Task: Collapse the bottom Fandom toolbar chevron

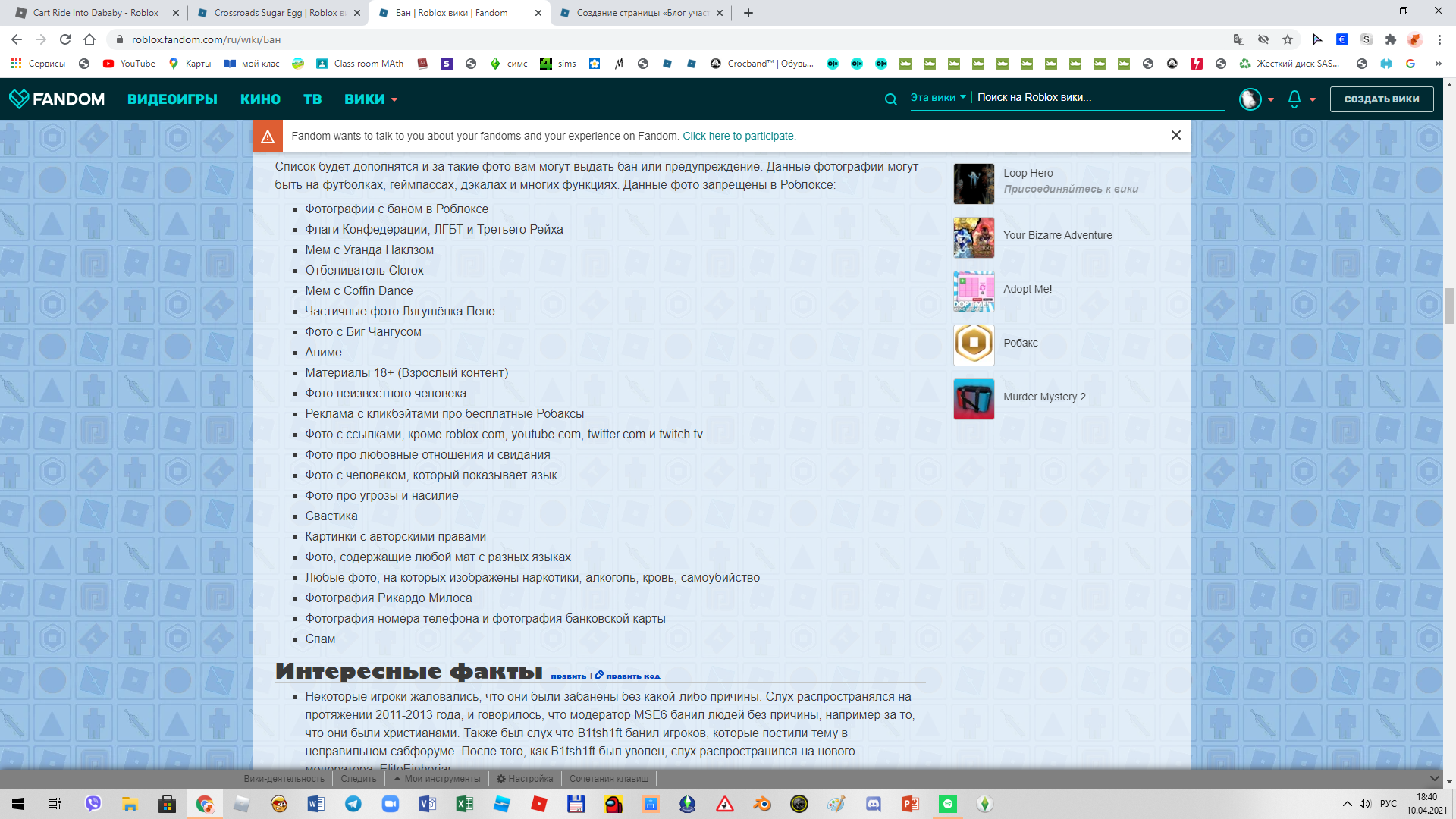Action: click(x=1434, y=778)
